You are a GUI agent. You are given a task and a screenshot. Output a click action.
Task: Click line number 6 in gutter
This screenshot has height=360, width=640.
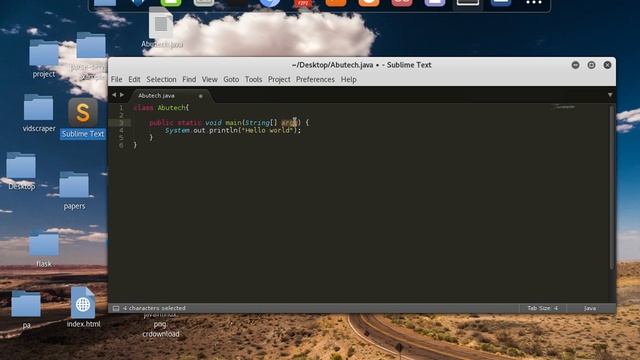click(121, 145)
